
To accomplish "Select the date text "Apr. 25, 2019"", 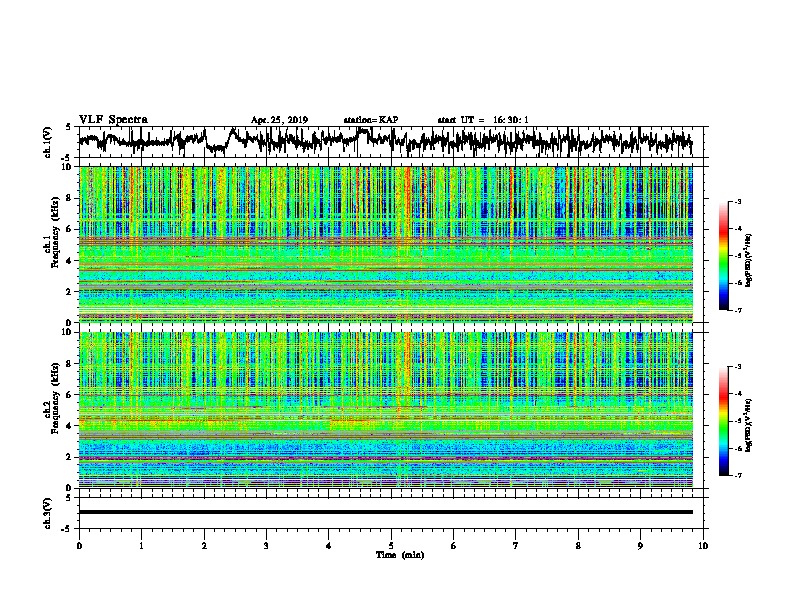I will (279, 120).
